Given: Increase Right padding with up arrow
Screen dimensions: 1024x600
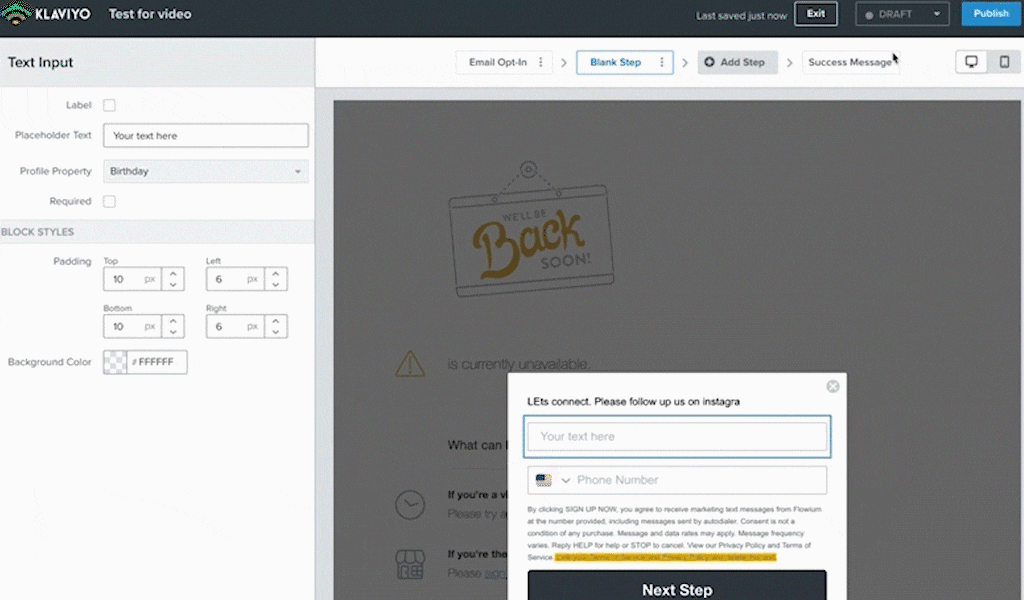Looking at the screenshot, I should [276, 321].
